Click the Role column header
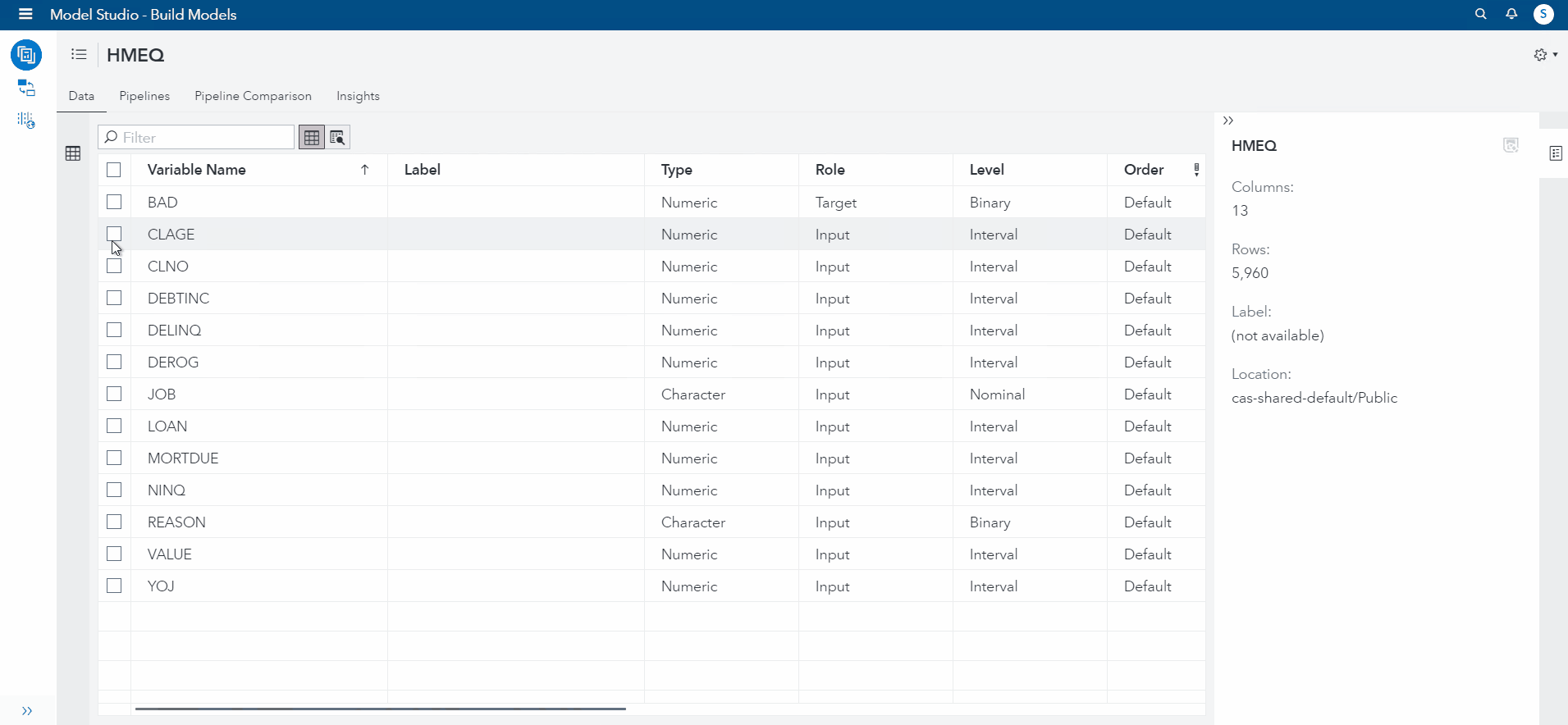Image resolution: width=1568 pixels, height=725 pixels. tap(875, 170)
